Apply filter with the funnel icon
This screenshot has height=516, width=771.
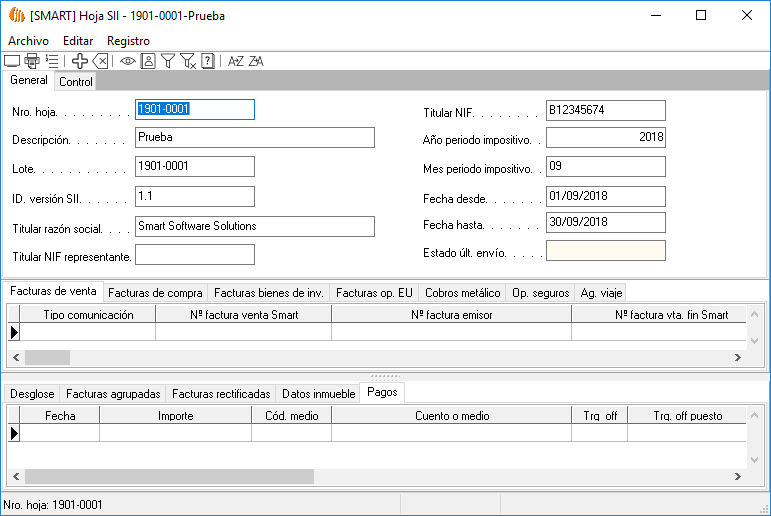click(168, 61)
